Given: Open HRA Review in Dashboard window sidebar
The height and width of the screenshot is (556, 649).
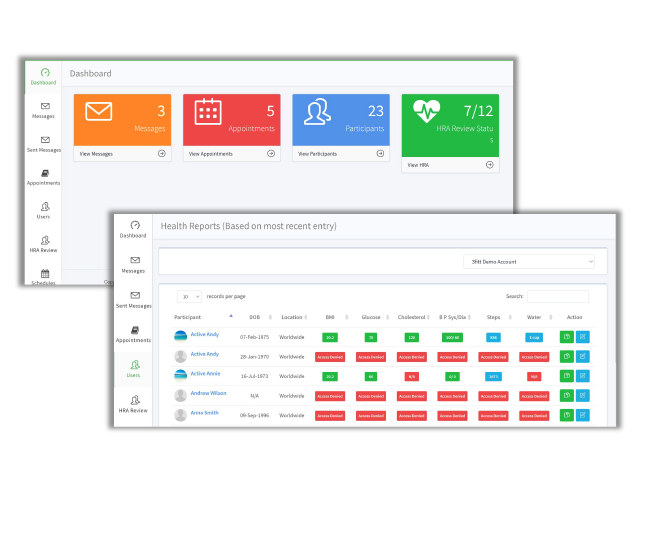Looking at the screenshot, I should click(x=43, y=244).
